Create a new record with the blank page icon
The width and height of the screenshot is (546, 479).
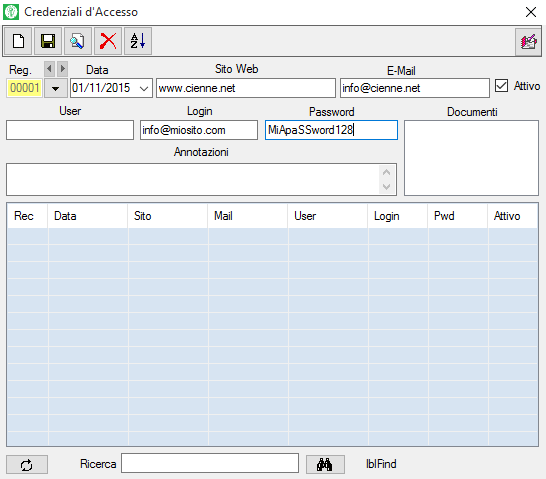pos(18,41)
